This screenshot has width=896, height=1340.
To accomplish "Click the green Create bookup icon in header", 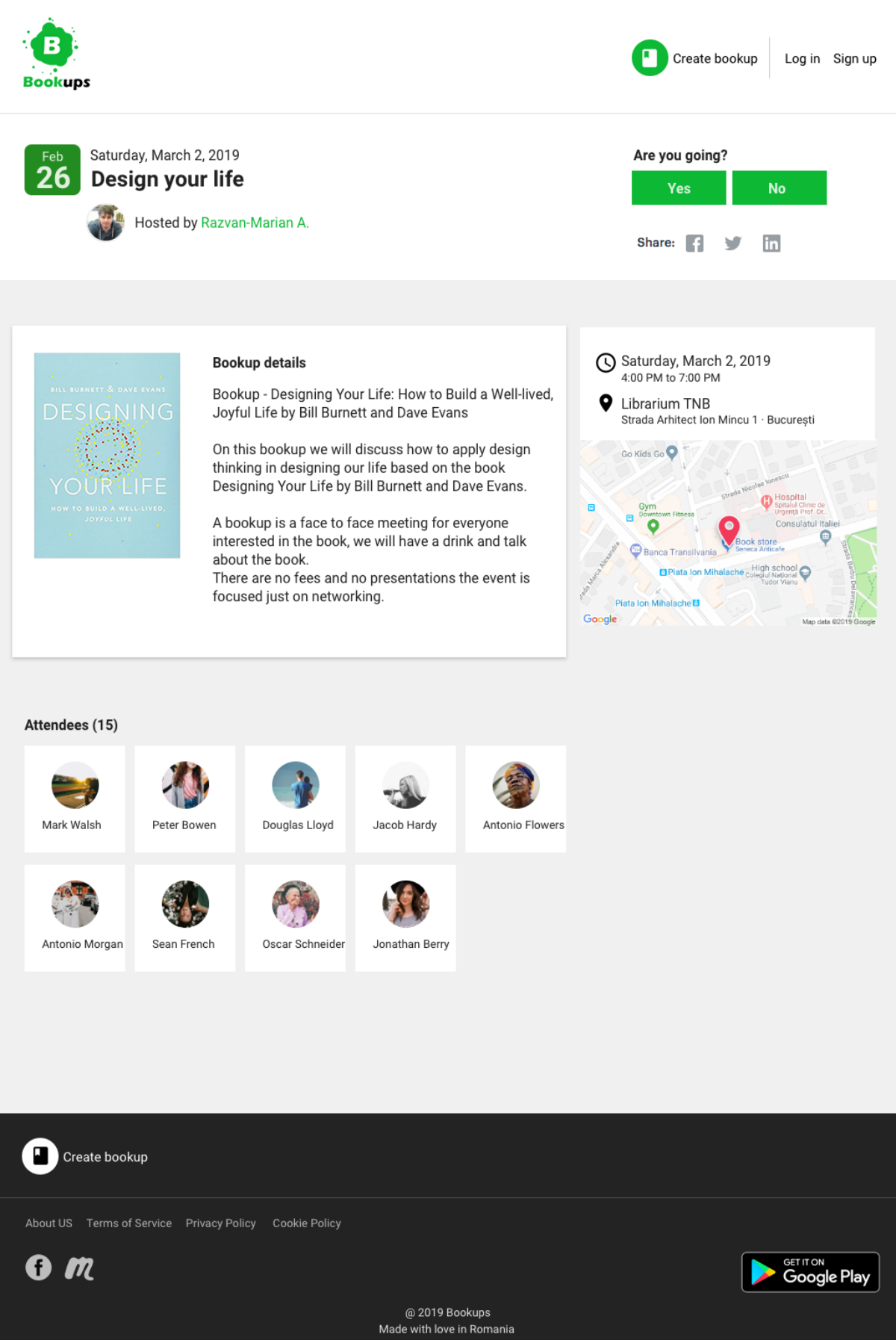I will coord(650,58).
